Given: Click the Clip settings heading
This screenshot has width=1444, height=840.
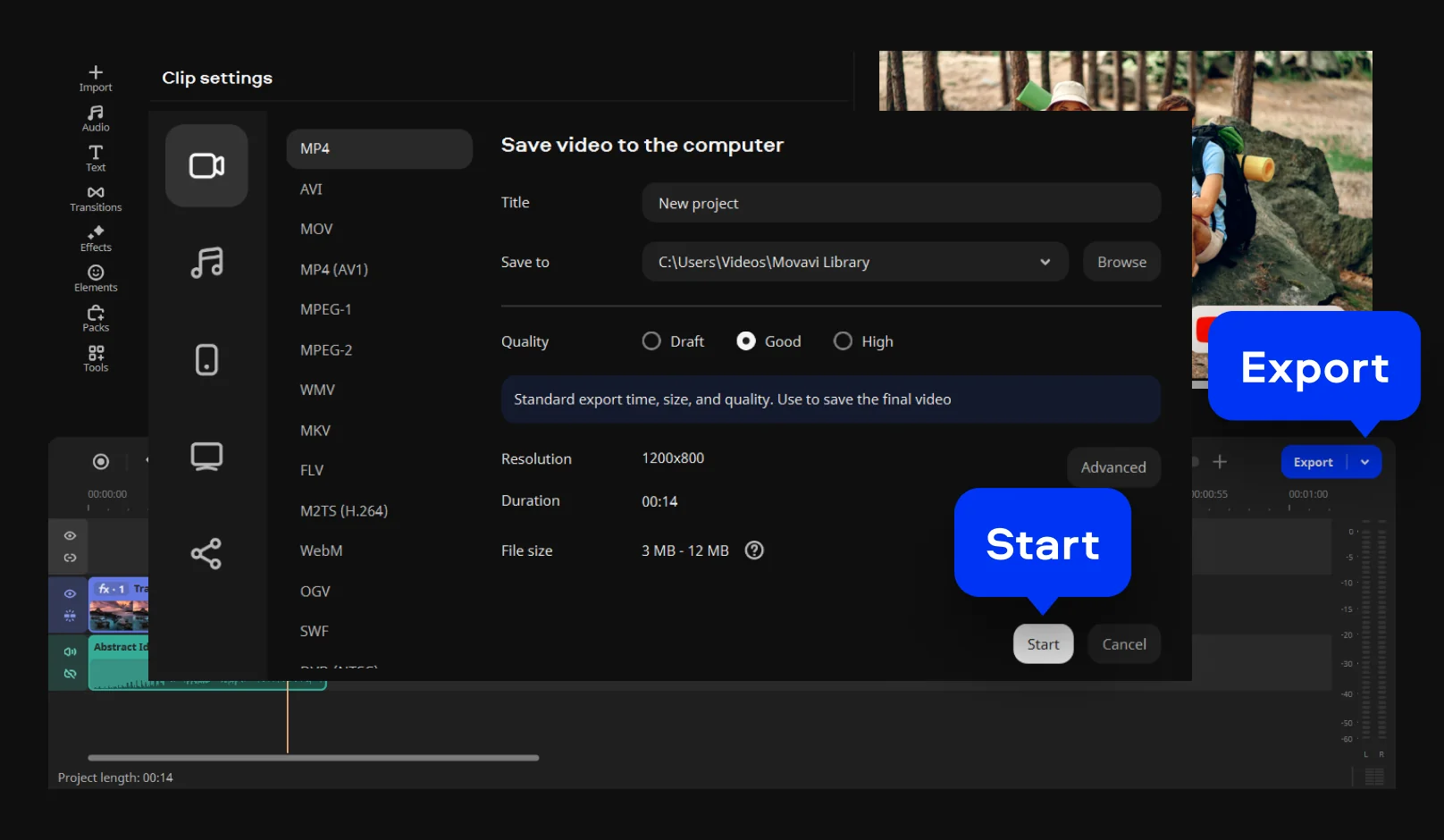Looking at the screenshot, I should (217, 78).
